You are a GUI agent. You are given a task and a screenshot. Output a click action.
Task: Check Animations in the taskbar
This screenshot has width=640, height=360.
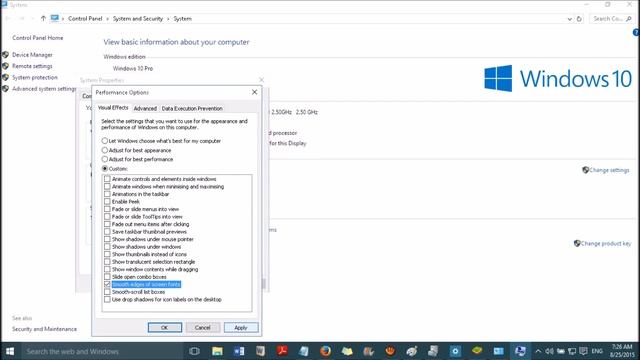[x=107, y=194]
